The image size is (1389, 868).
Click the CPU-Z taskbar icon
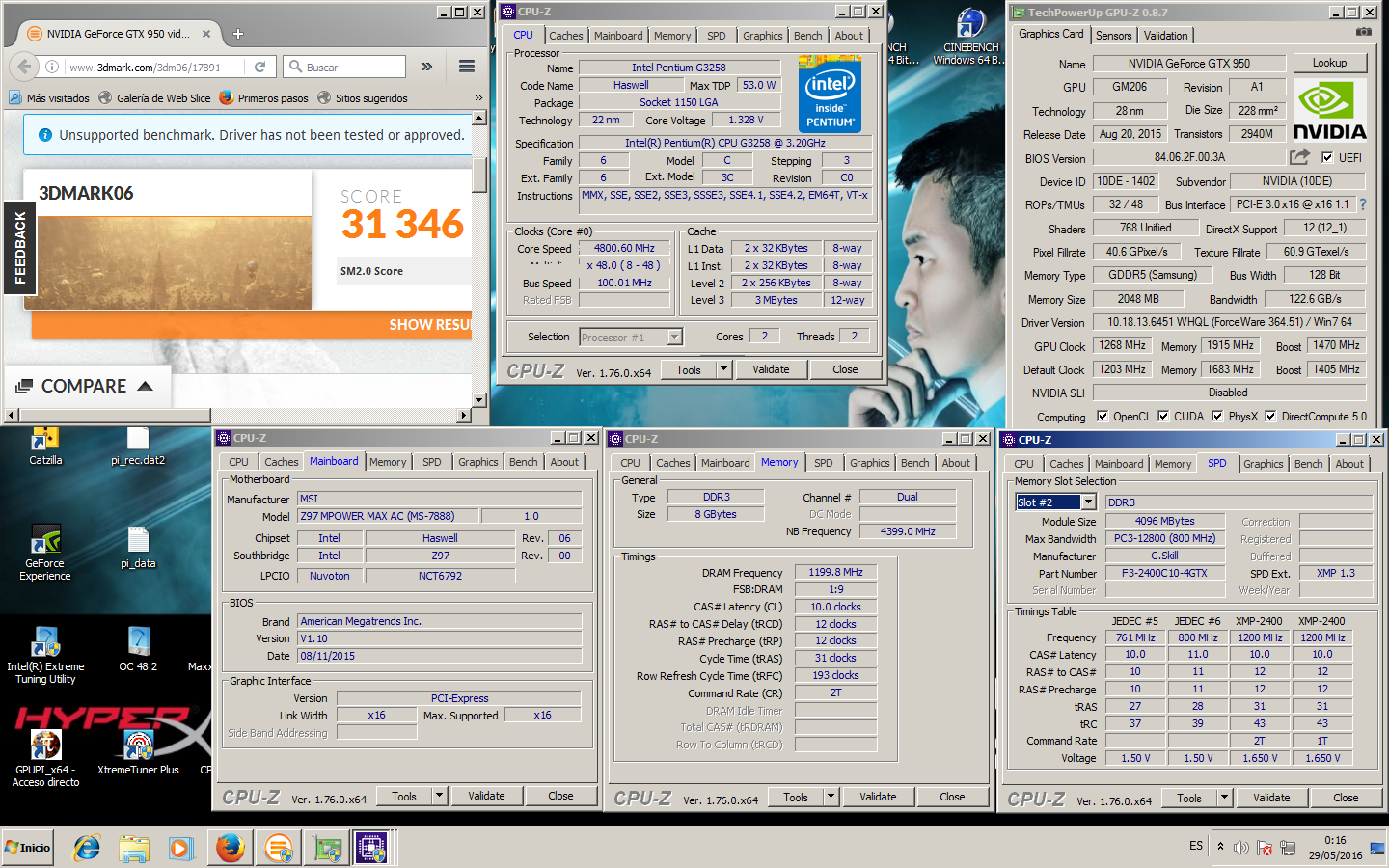[x=371, y=848]
